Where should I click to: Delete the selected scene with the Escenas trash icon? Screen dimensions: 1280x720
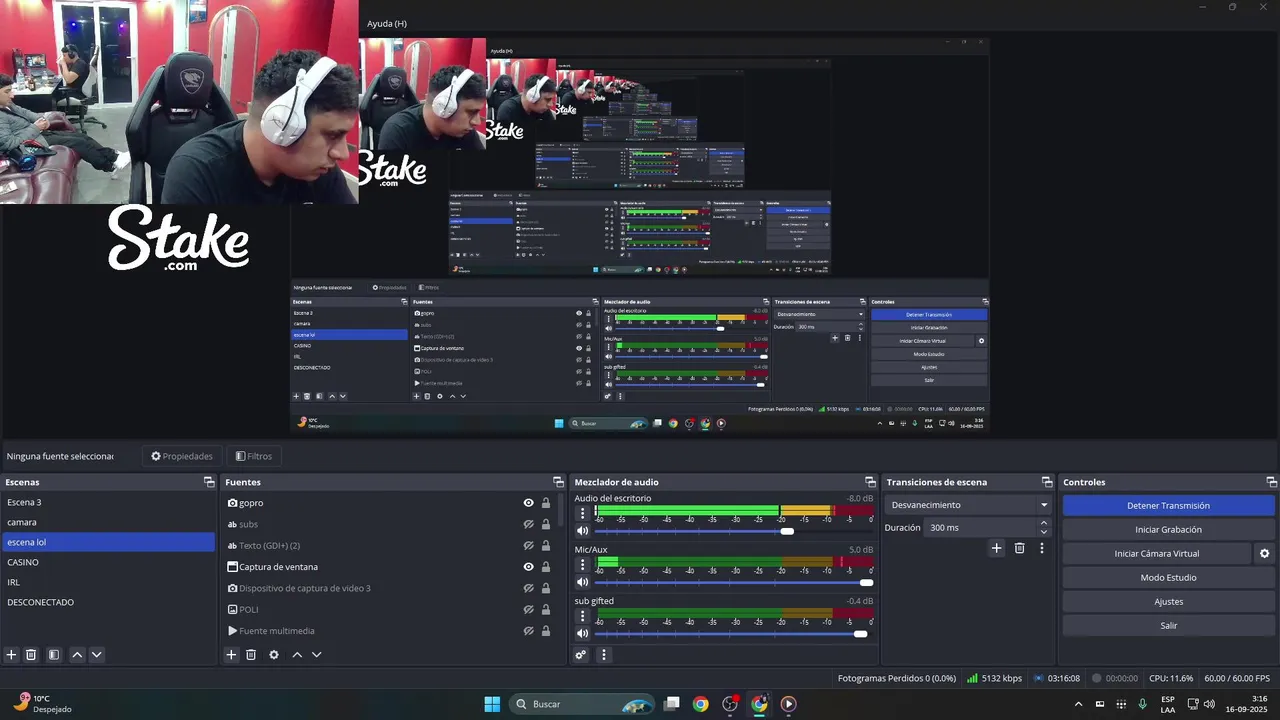tap(31, 655)
